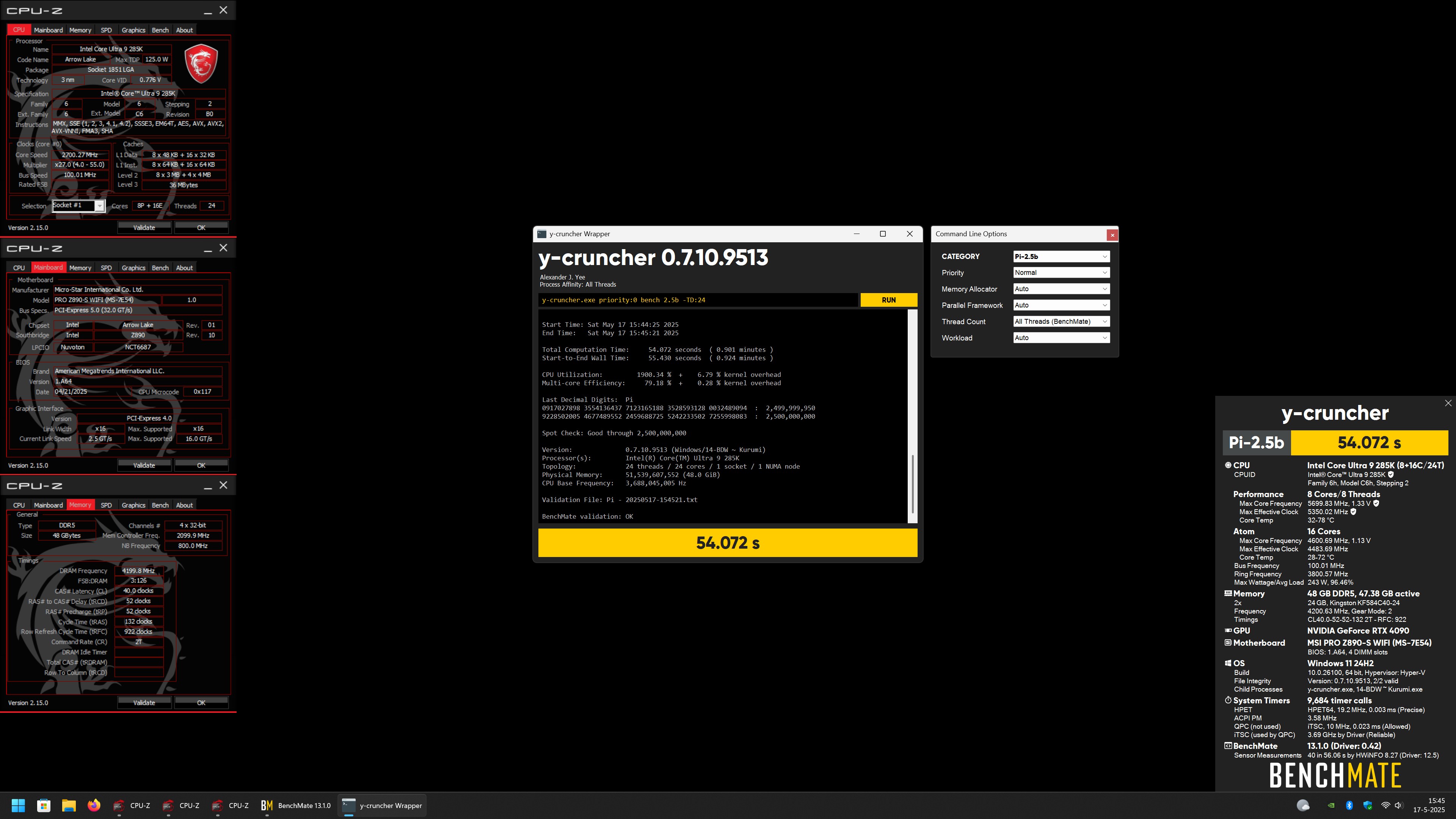Click Validate in top CPU-Z CPU window

click(x=144, y=228)
